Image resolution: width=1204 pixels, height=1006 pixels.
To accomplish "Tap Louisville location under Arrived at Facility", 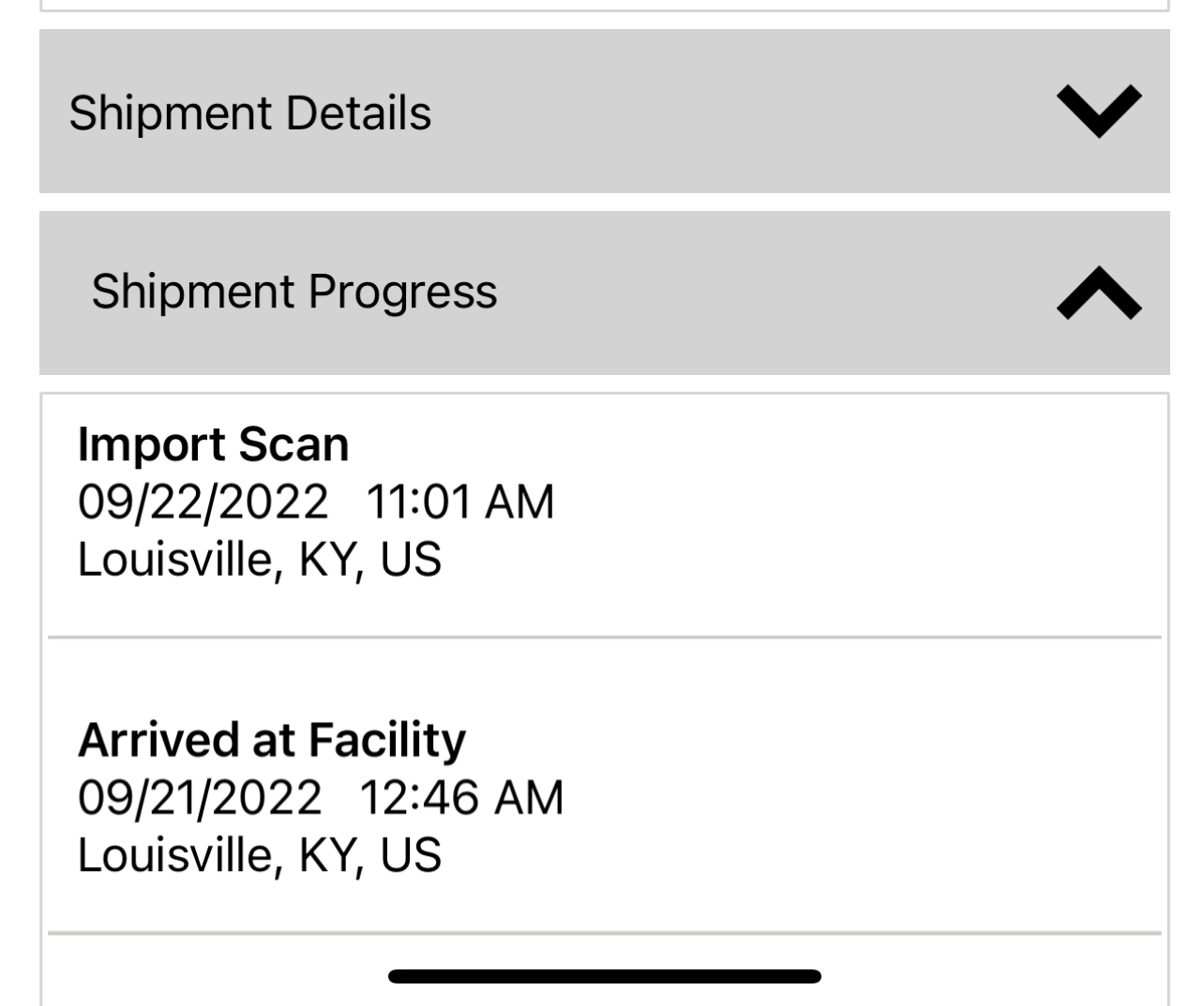I will pos(259,855).
